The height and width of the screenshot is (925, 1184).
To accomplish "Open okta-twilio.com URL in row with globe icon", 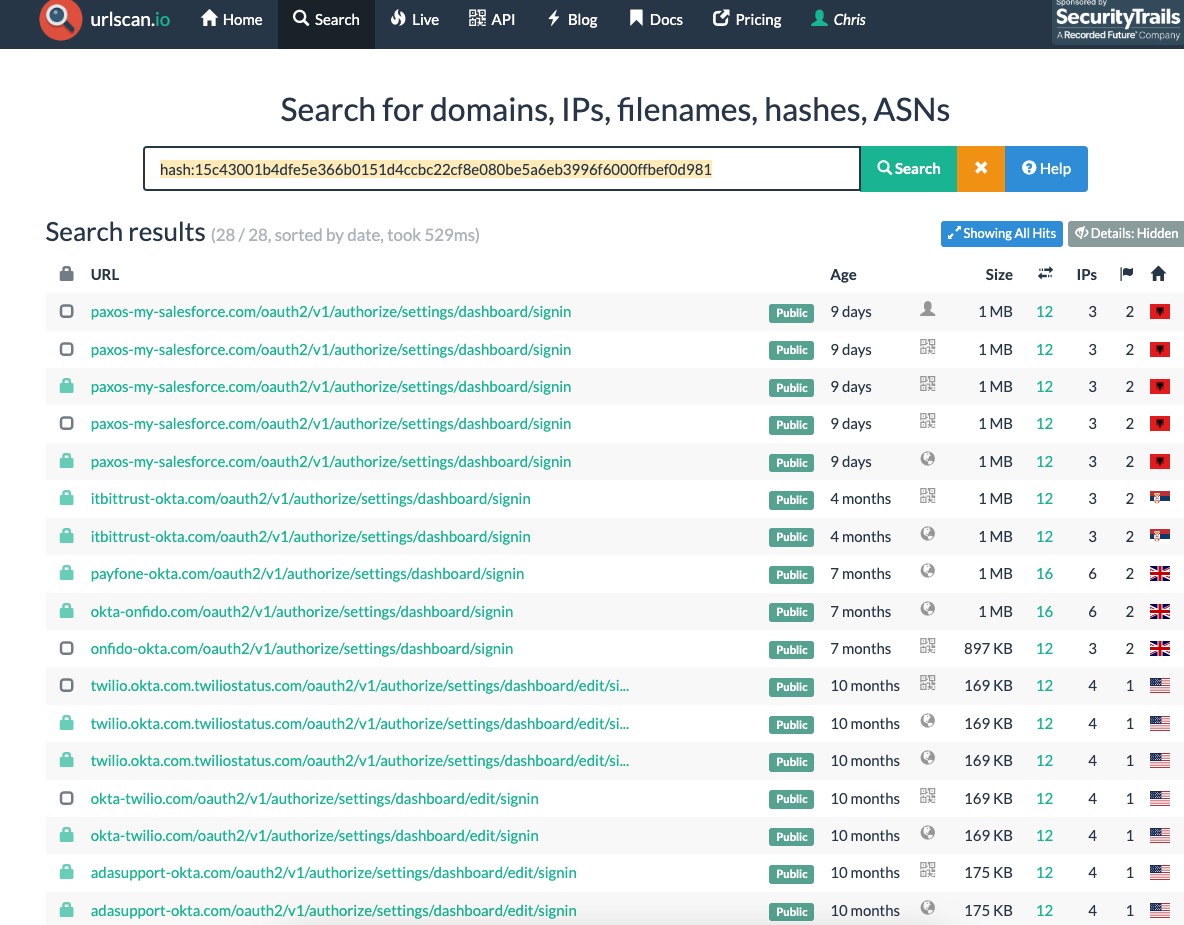I will coord(314,835).
